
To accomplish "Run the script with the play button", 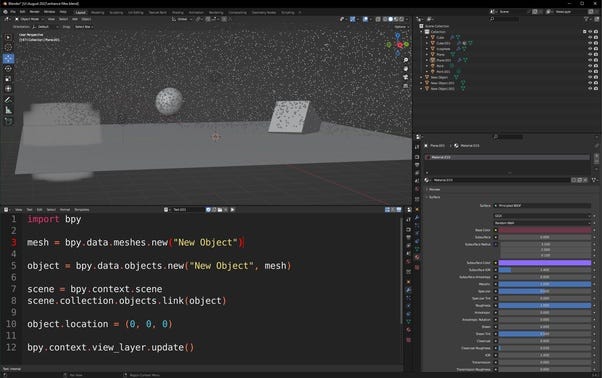I will point(232,210).
